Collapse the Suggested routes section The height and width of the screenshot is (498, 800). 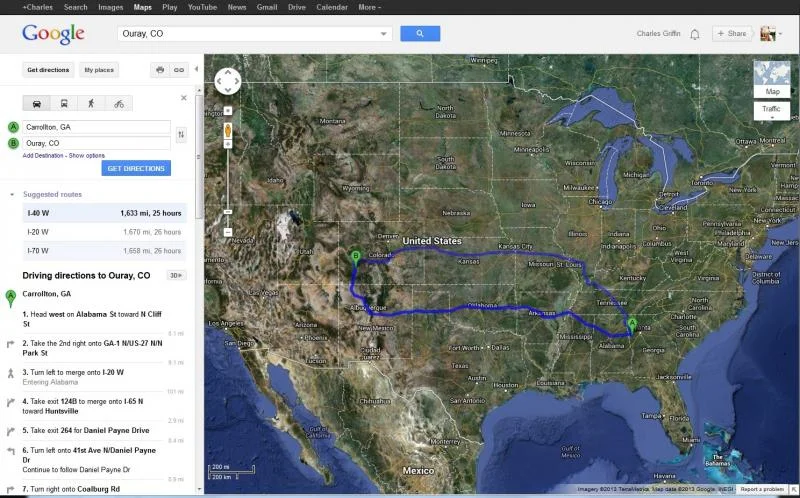[x=12, y=194]
